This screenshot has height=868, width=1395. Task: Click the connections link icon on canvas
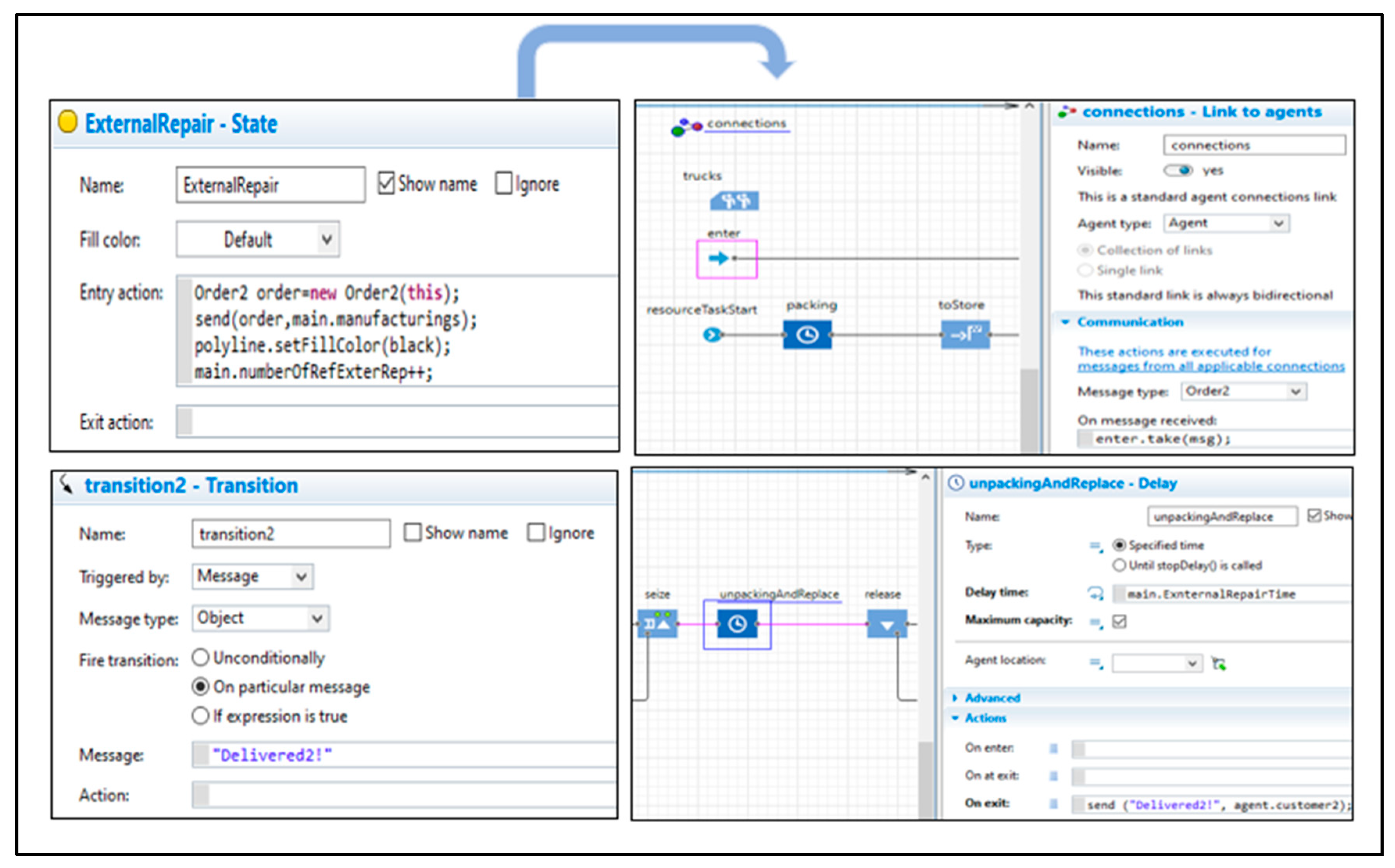click(x=687, y=127)
